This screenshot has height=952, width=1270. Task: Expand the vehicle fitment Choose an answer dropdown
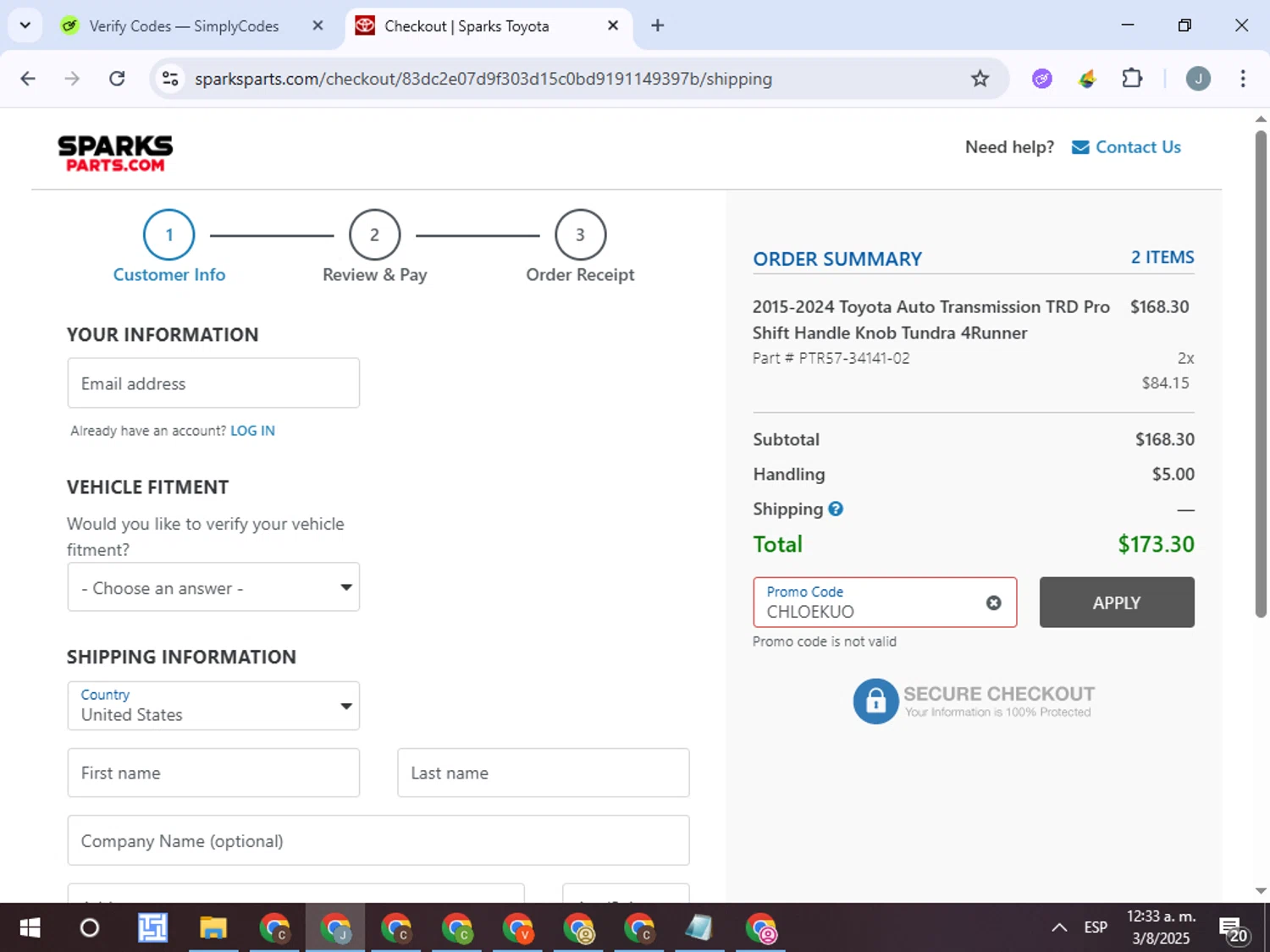(213, 587)
